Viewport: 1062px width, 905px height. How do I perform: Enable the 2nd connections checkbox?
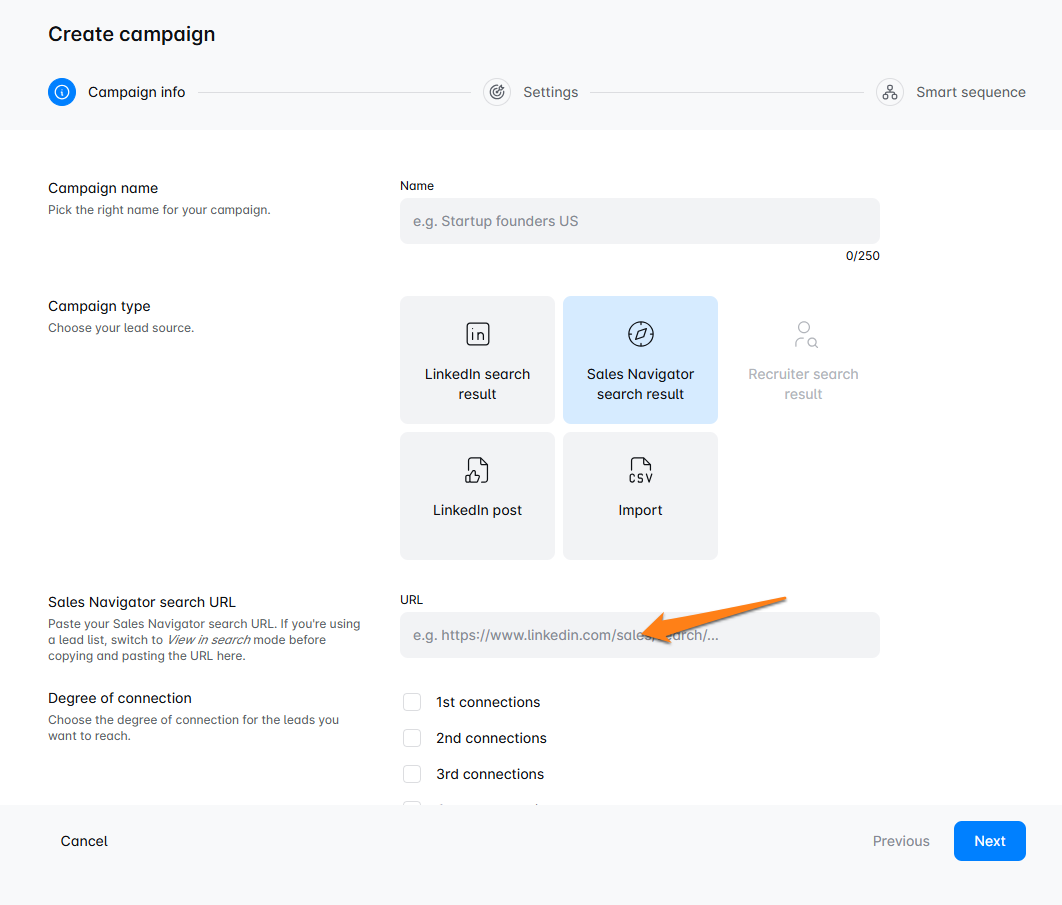coord(412,738)
